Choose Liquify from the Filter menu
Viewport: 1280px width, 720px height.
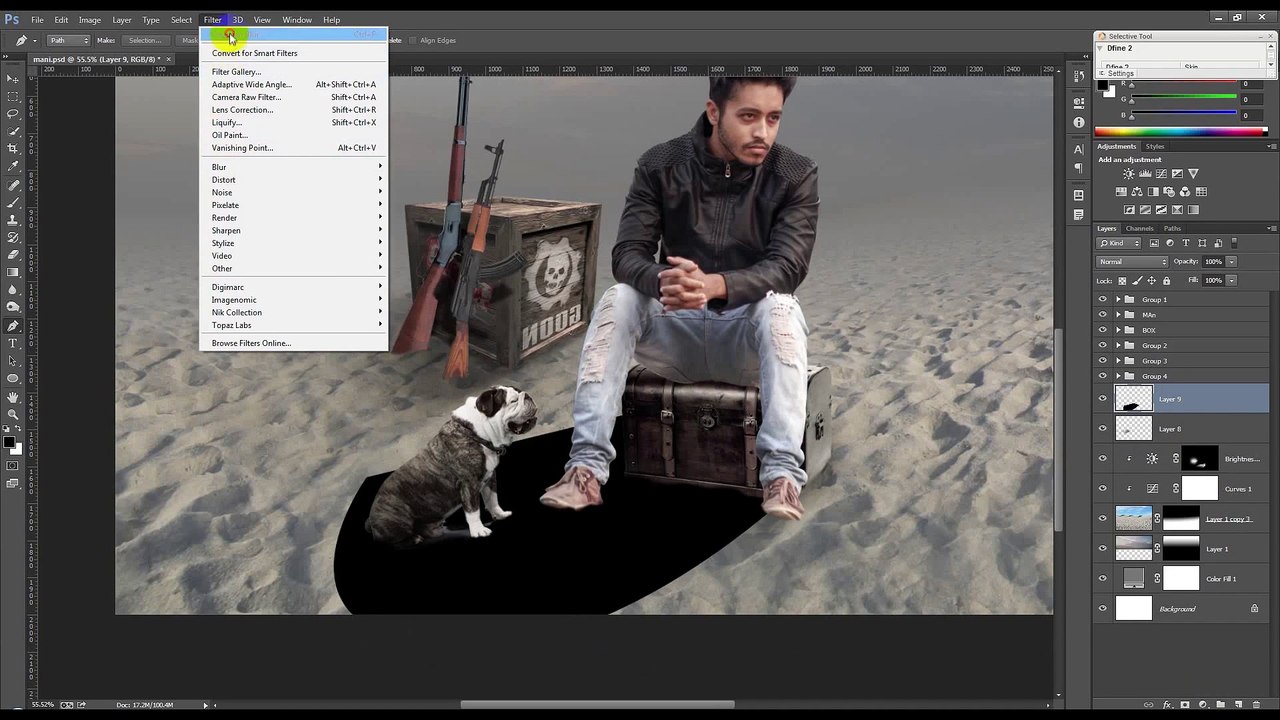pos(294,122)
